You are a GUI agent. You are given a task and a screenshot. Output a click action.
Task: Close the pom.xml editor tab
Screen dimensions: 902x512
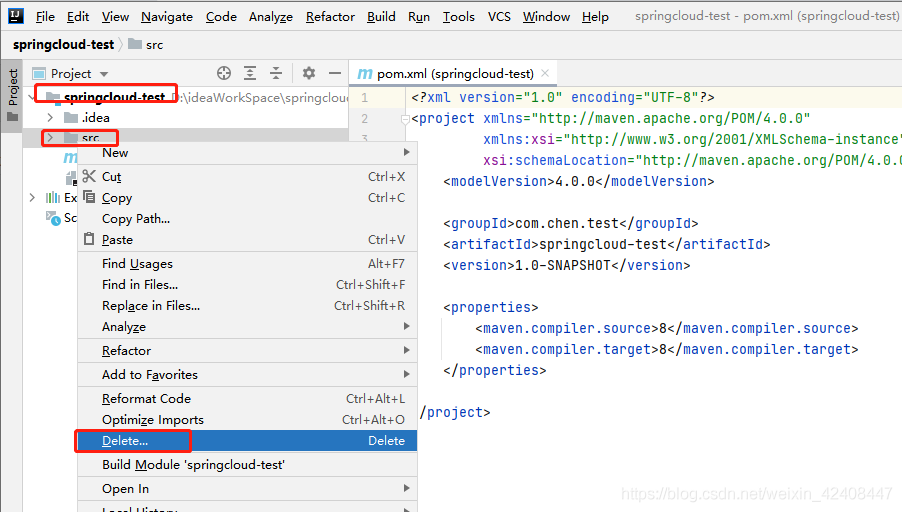click(545, 74)
